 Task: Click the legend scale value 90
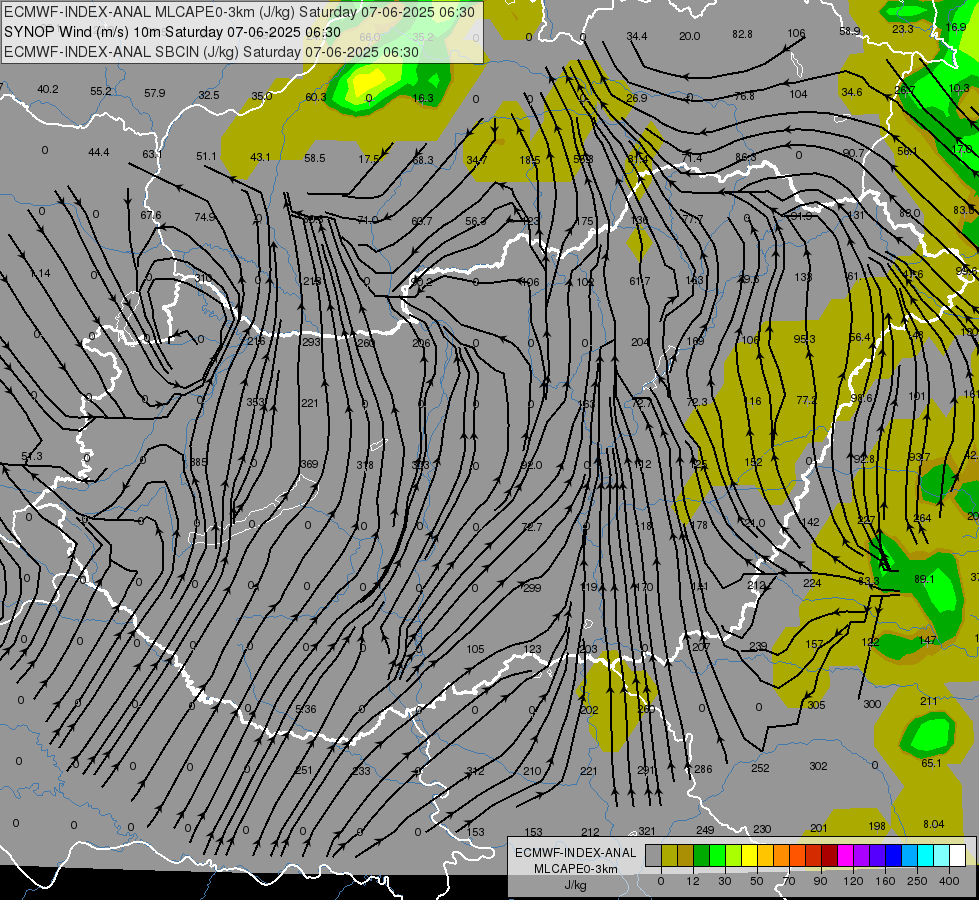tap(820, 881)
